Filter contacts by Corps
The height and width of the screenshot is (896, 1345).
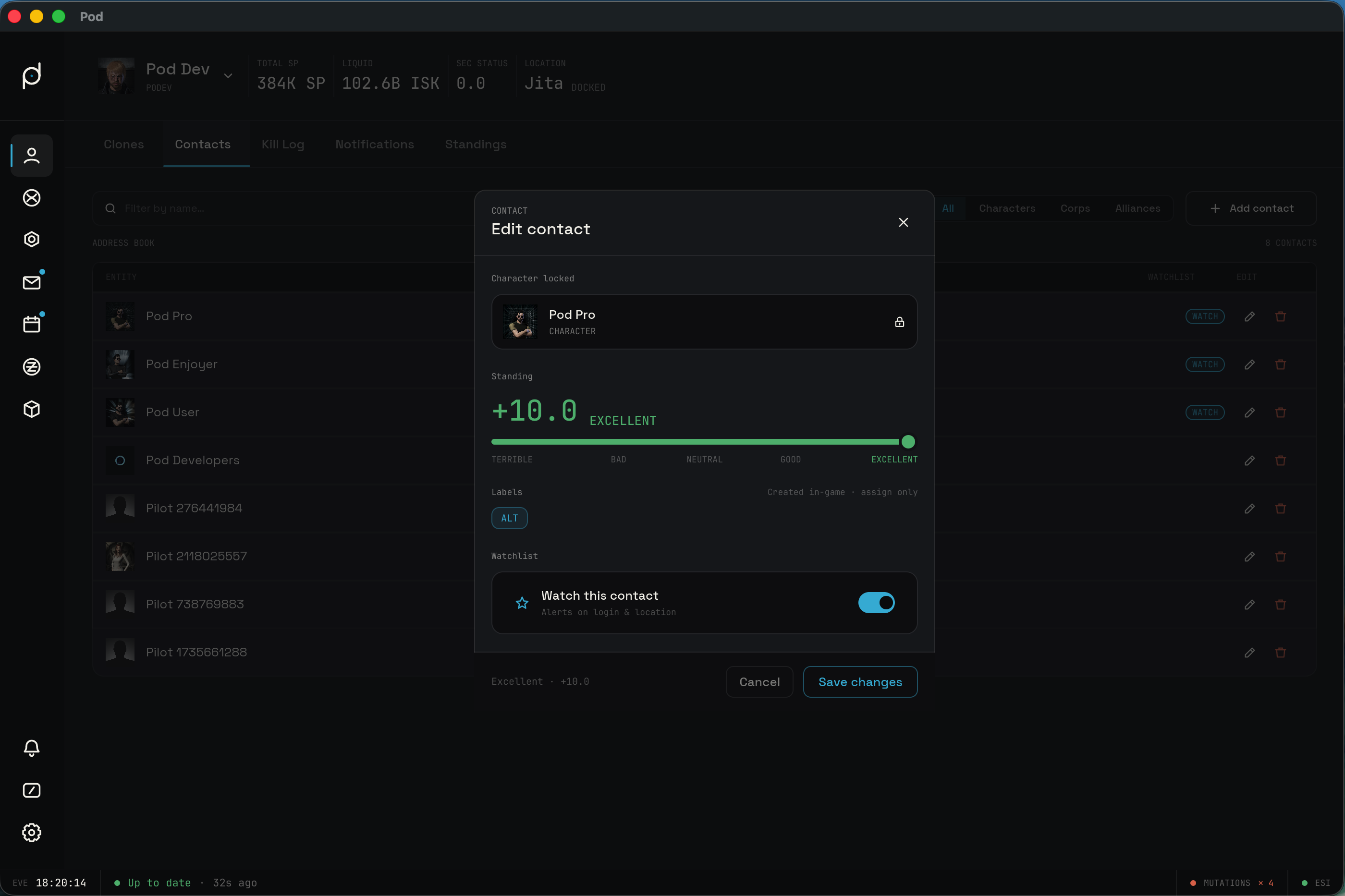[1075, 208]
